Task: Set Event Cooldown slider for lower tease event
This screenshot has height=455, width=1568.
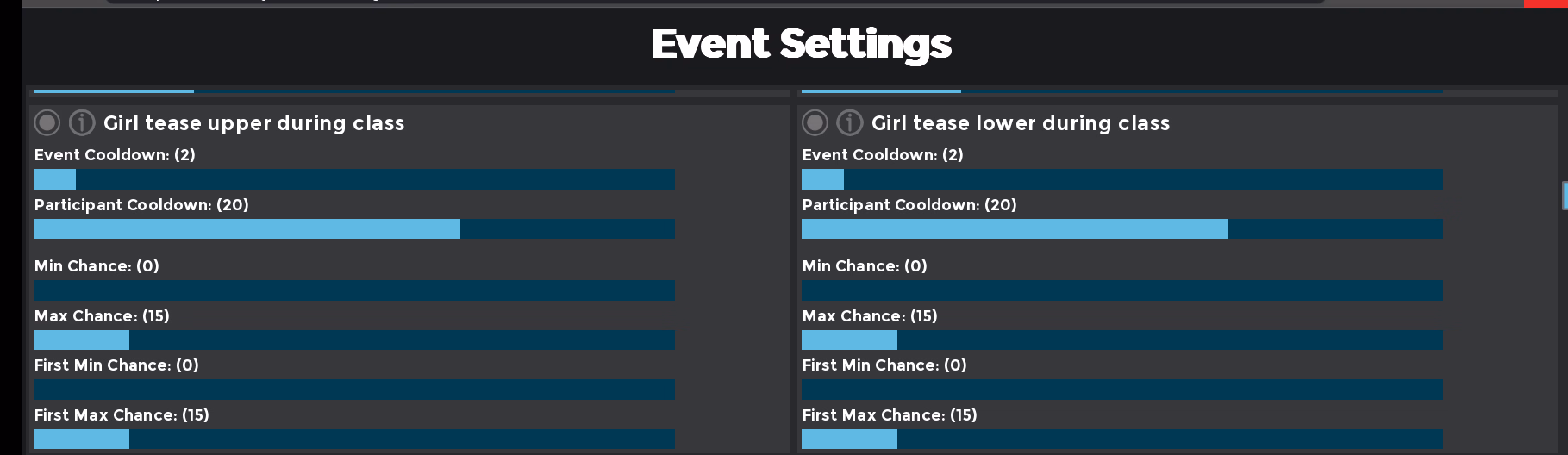Action: (1122, 179)
